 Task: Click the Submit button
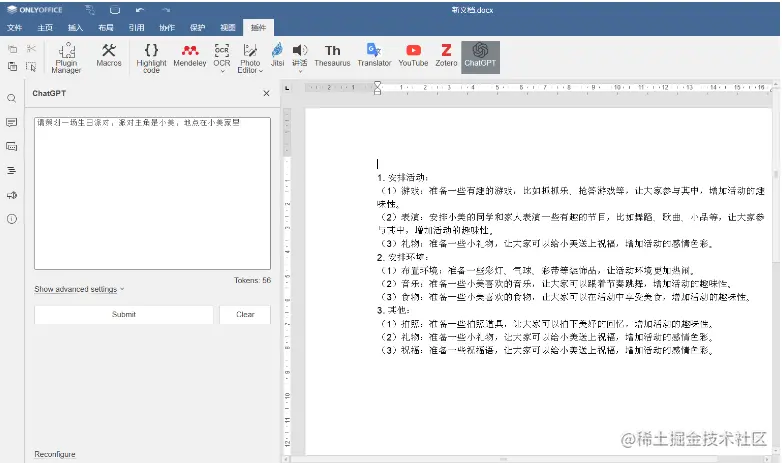[124, 314]
